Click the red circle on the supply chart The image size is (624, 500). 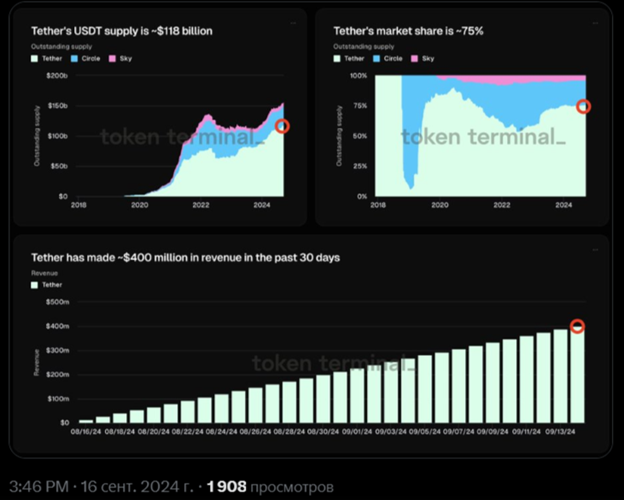pyautogui.click(x=282, y=126)
